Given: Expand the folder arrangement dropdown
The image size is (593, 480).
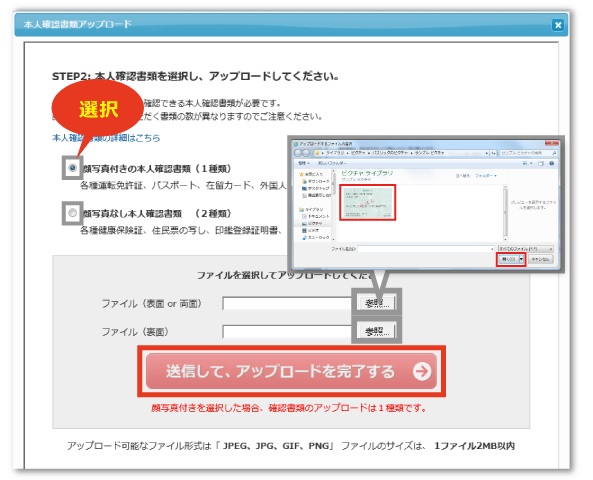Looking at the screenshot, I should [486, 176].
